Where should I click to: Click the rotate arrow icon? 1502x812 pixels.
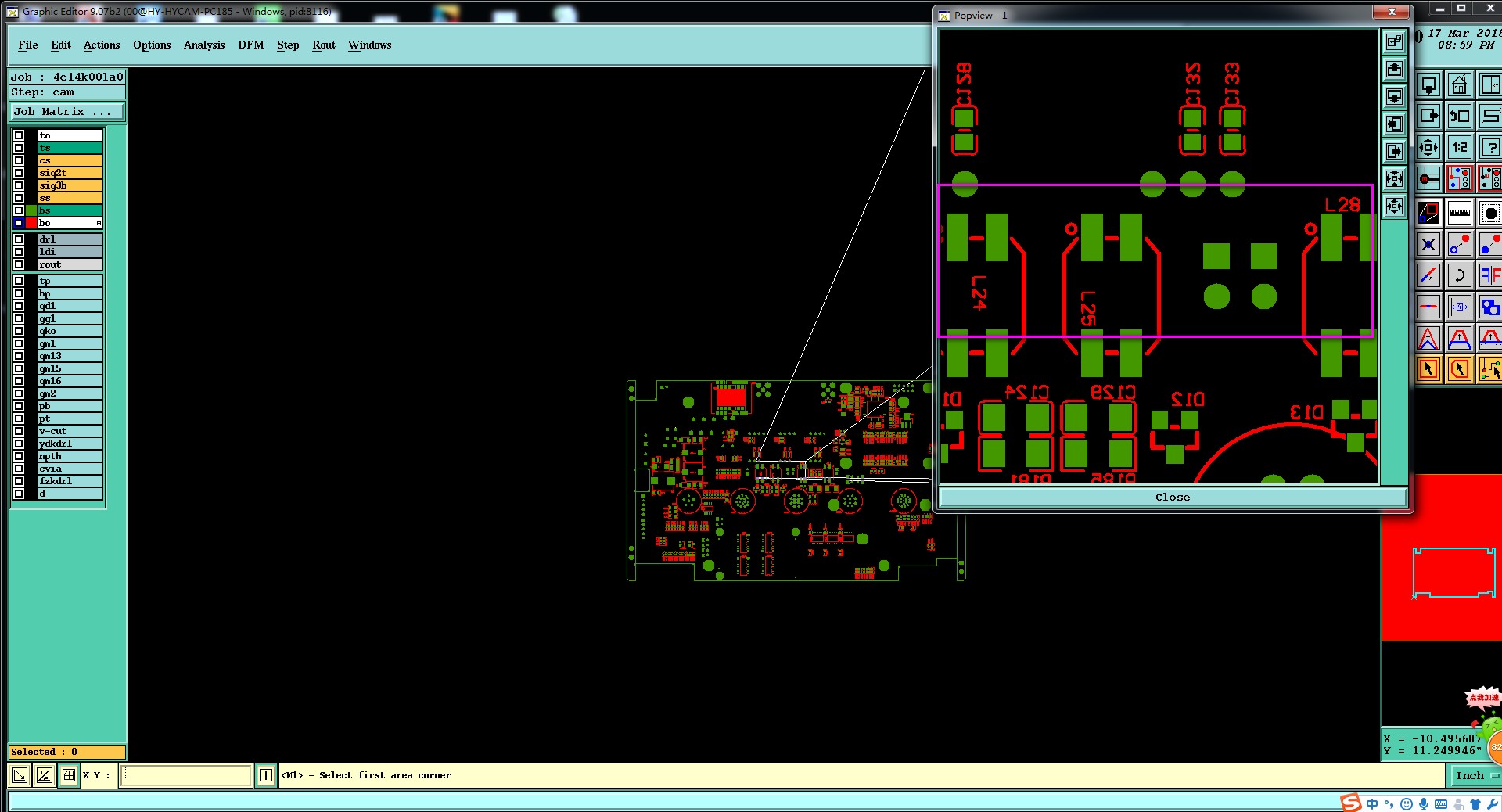1460,275
